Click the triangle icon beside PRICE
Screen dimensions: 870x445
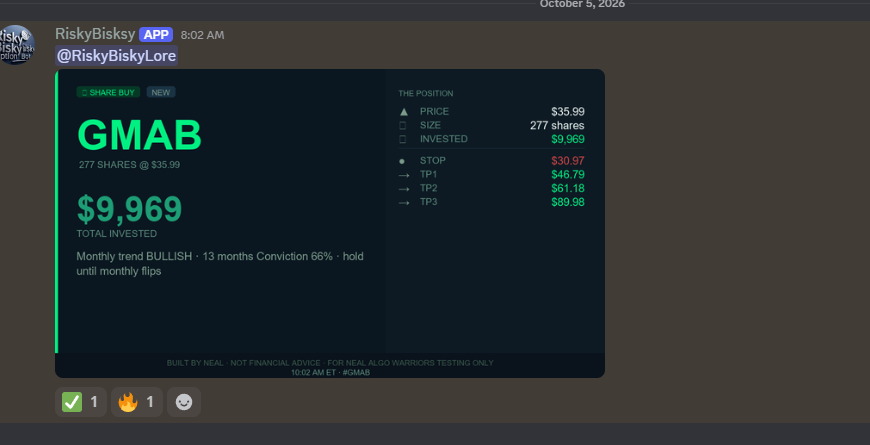[x=403, y=112]
